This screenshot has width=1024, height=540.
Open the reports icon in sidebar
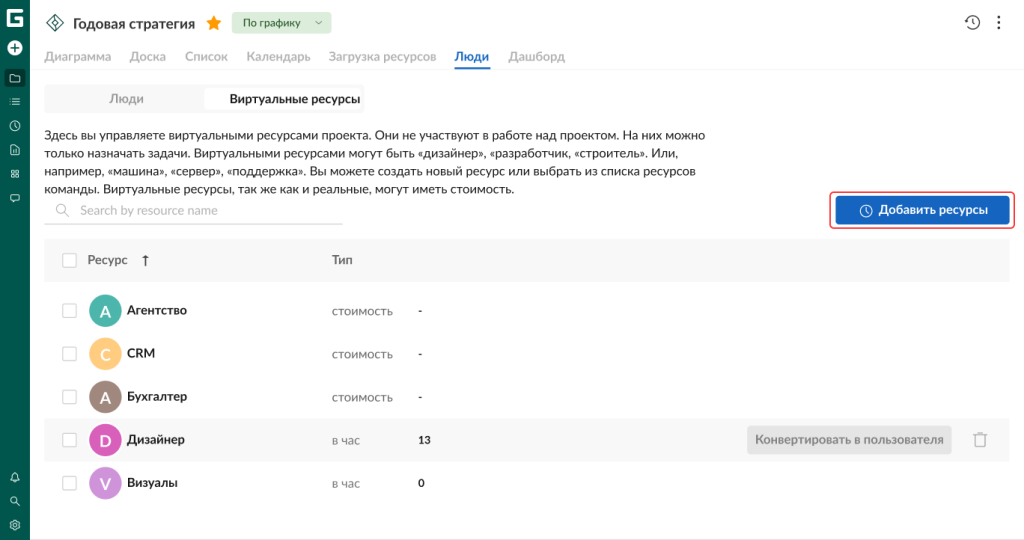14,150
